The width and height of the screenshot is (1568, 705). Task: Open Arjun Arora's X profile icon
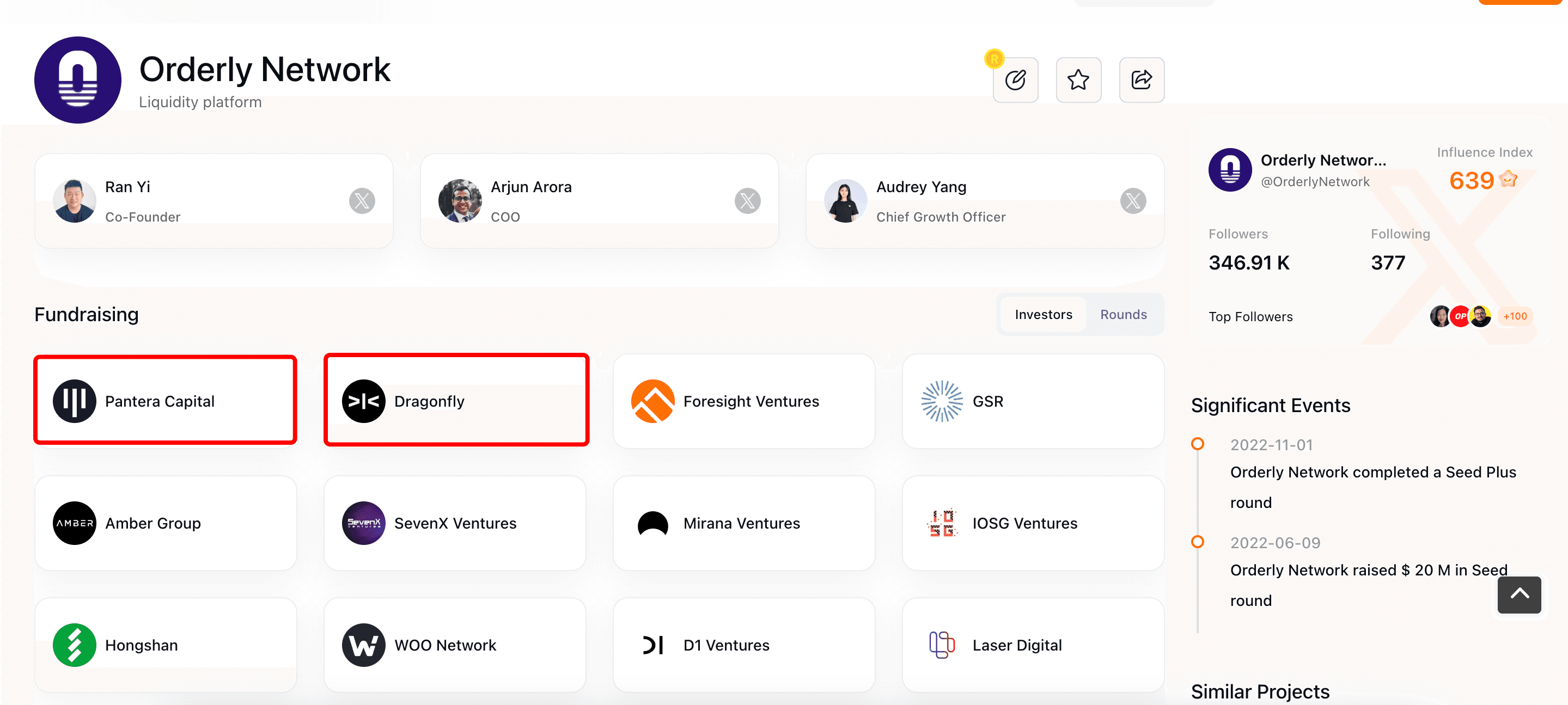click(x=747, y=201)
